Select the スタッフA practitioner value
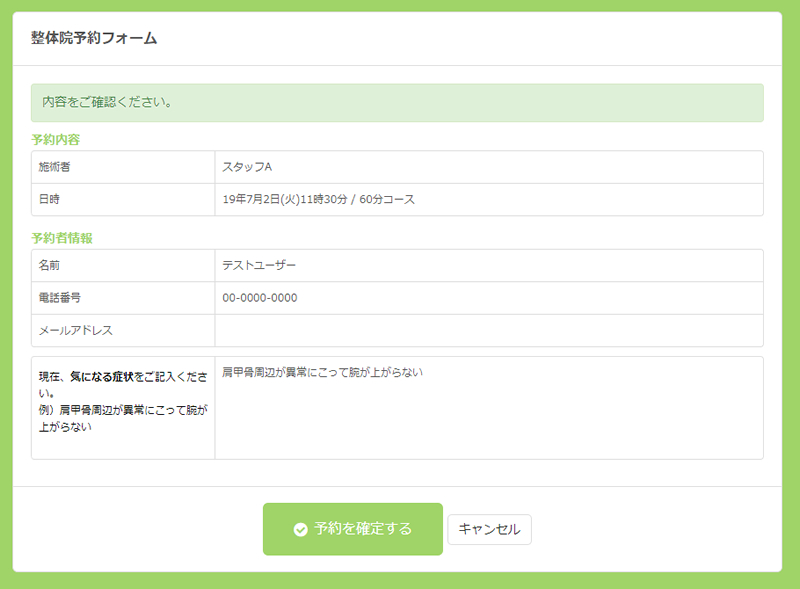 [247, 167]
